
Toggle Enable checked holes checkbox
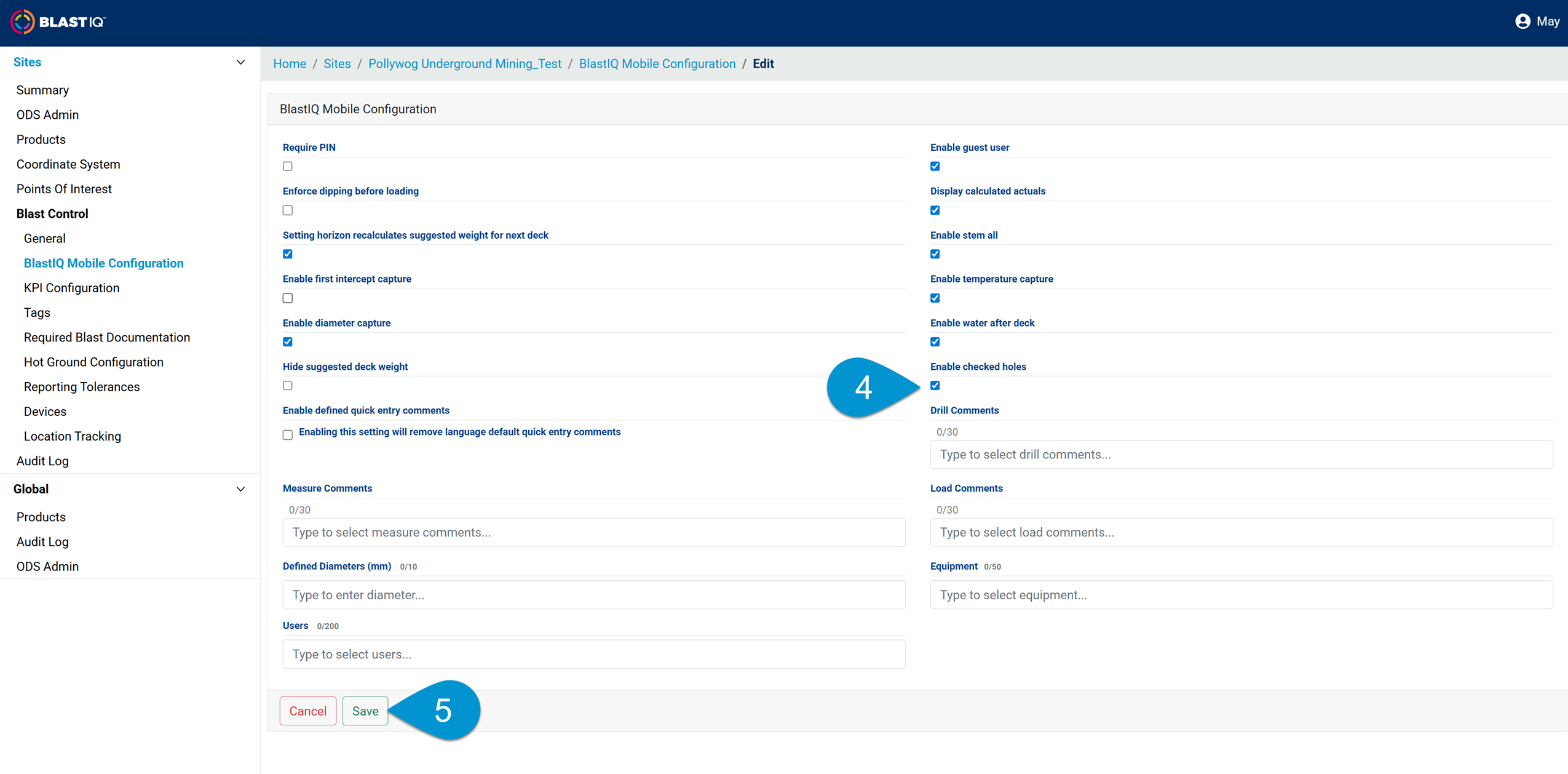point(935,386)
